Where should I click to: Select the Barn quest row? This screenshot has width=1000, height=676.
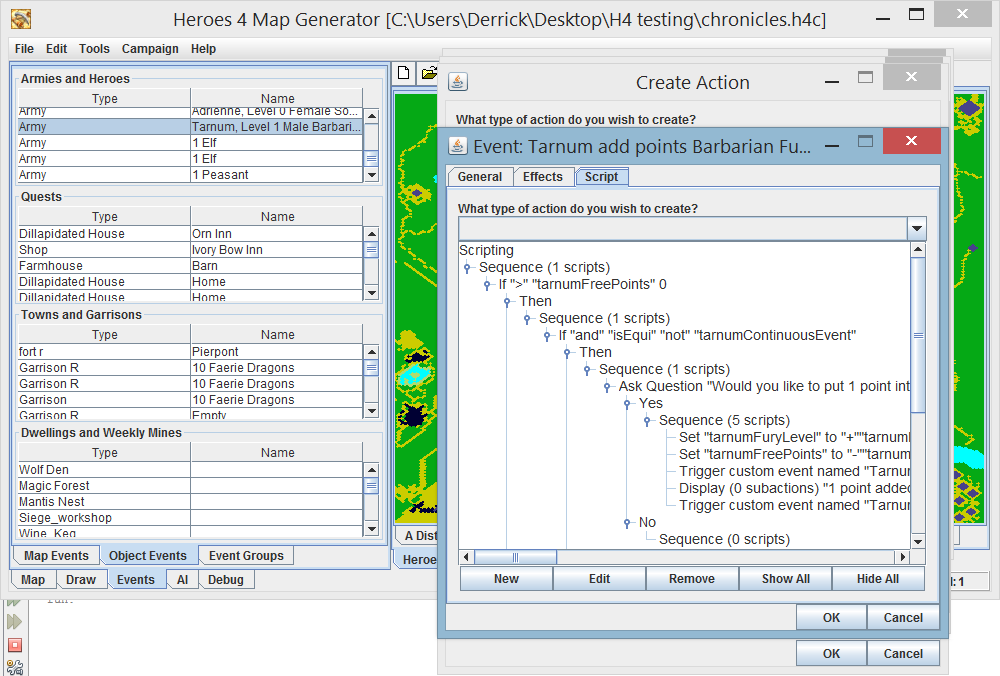click(190, 266)
